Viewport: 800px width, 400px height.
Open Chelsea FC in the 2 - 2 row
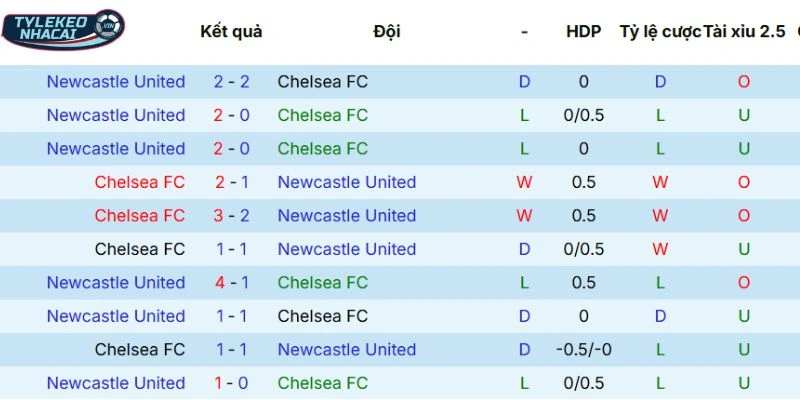(323, 82)
